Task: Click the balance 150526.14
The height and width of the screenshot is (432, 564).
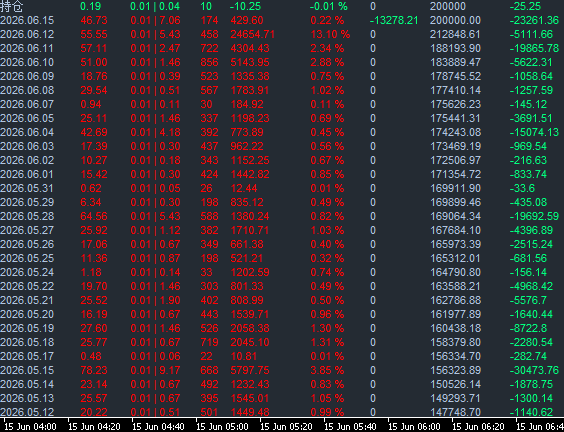Action: pyautogui.click(x=455, y=385)
